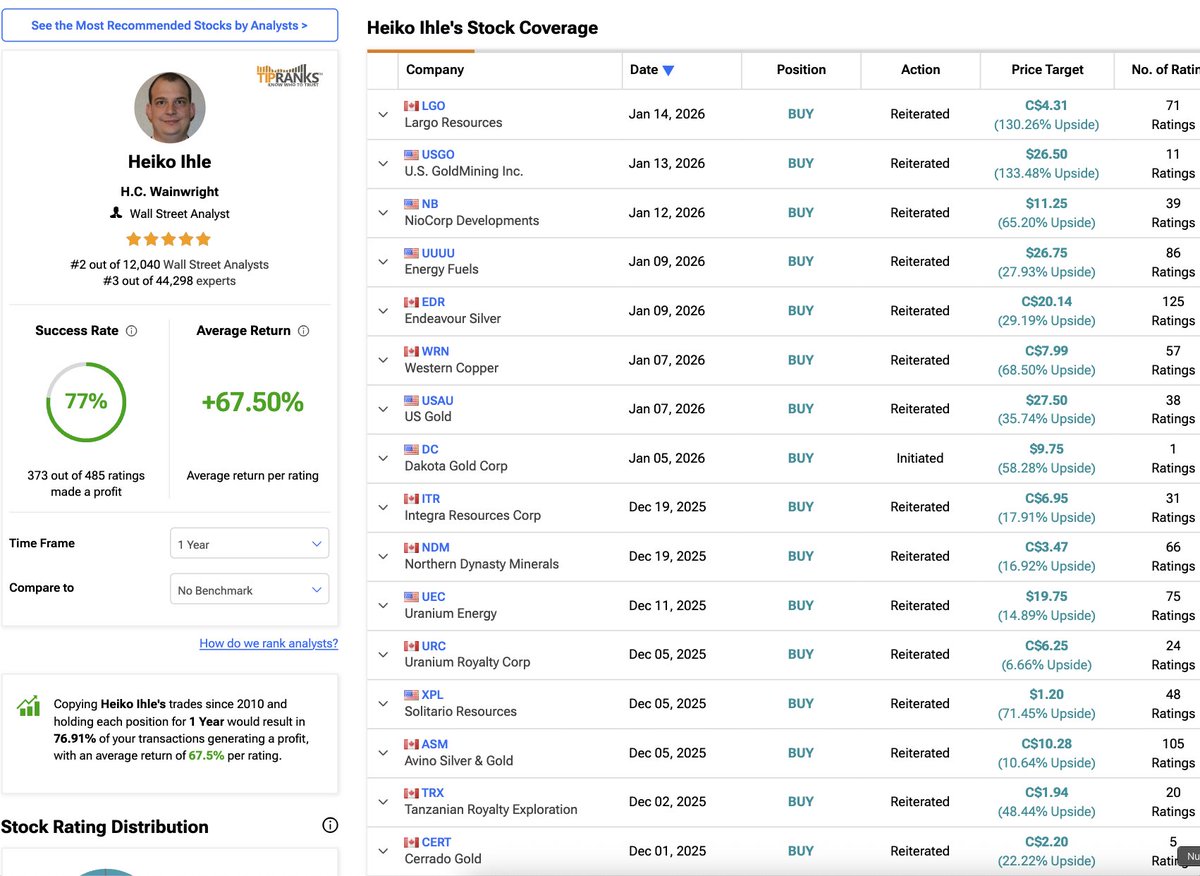The image size is (1200, 876).
Task: Open the ITR ticker link
Action: coord(431,498)
